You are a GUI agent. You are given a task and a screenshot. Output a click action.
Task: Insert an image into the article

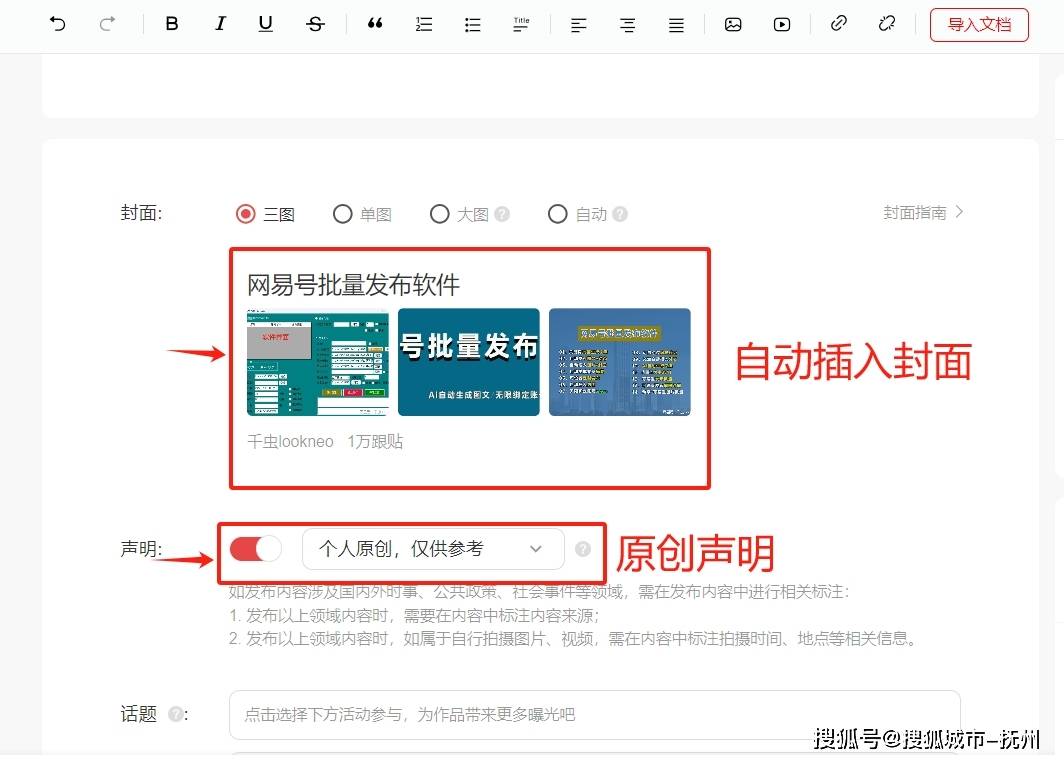coord(733,24)
